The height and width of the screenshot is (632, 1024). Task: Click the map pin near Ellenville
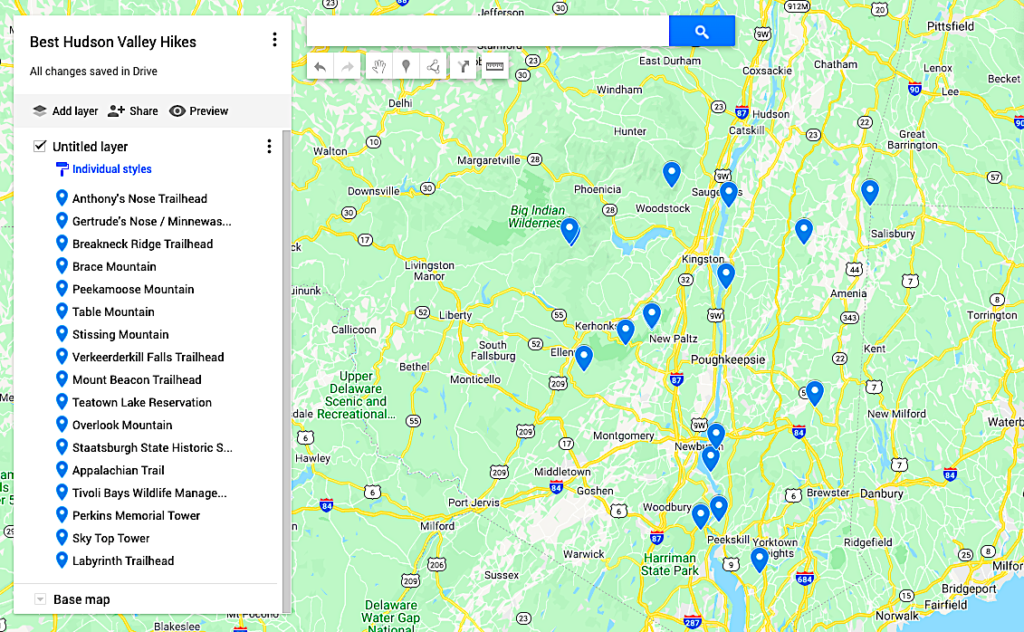click(583, 357)
